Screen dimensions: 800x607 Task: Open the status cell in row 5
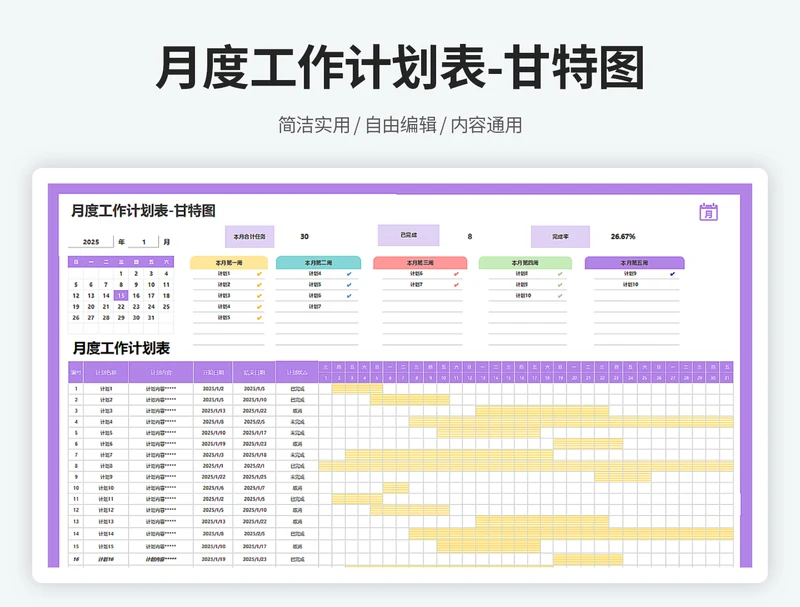tap(297, 433)
